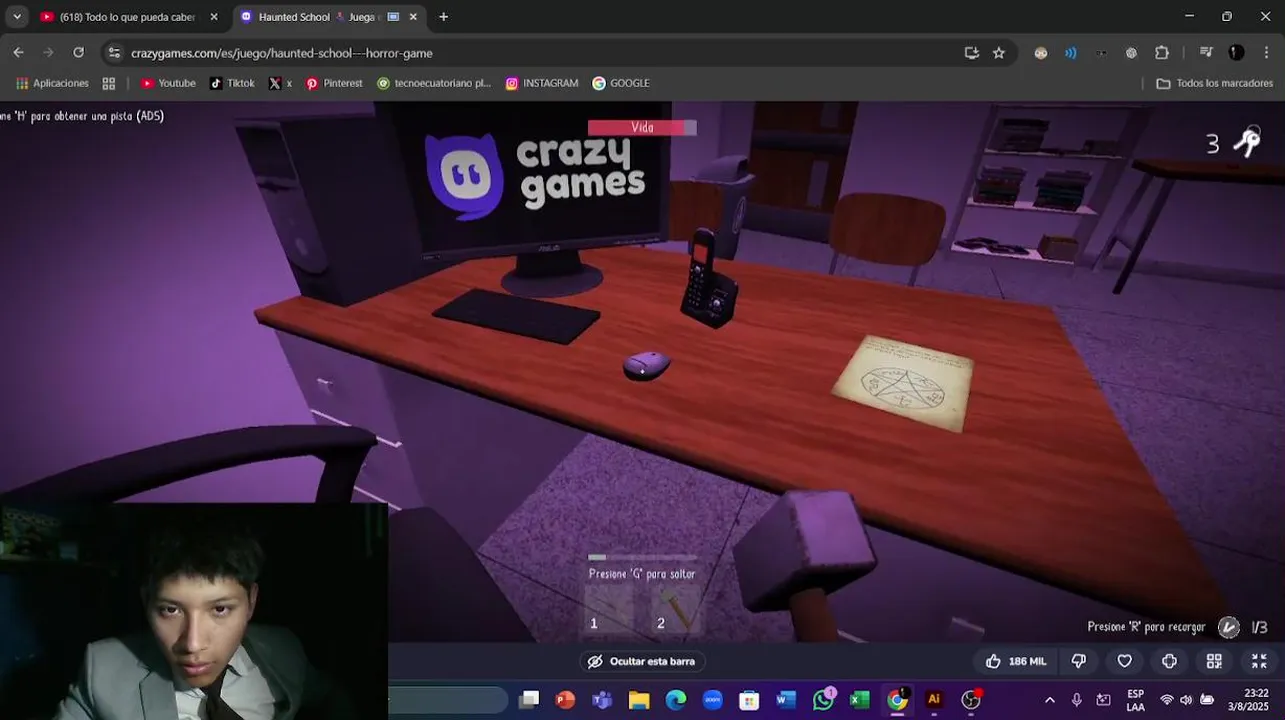Open WhatsApp from the taskbar
The image size is (1285, 720).
[823, 700]
